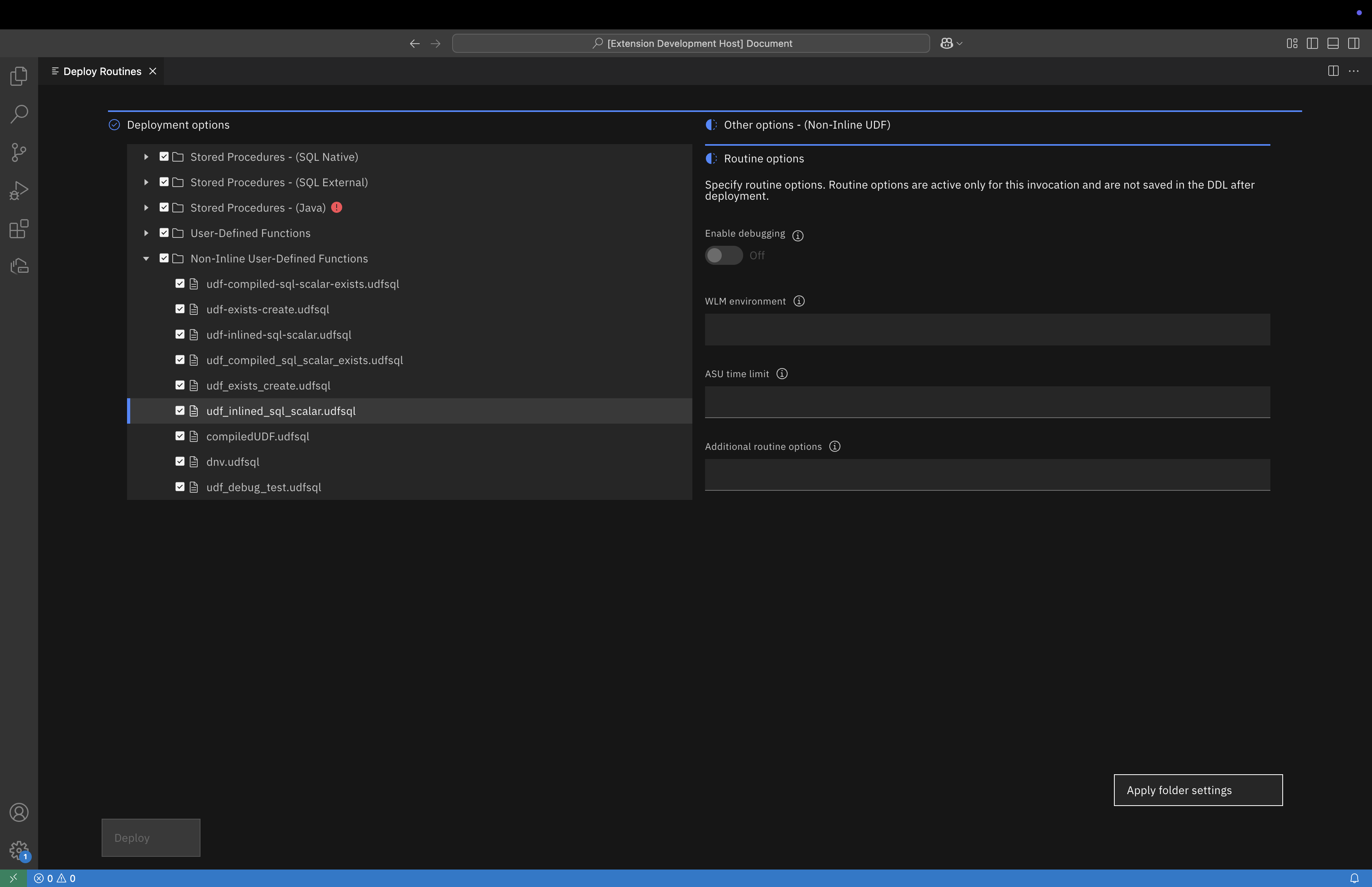1372x887 pixels.
Task: Select the Deploy Routines tab
Action: [102, 71]
